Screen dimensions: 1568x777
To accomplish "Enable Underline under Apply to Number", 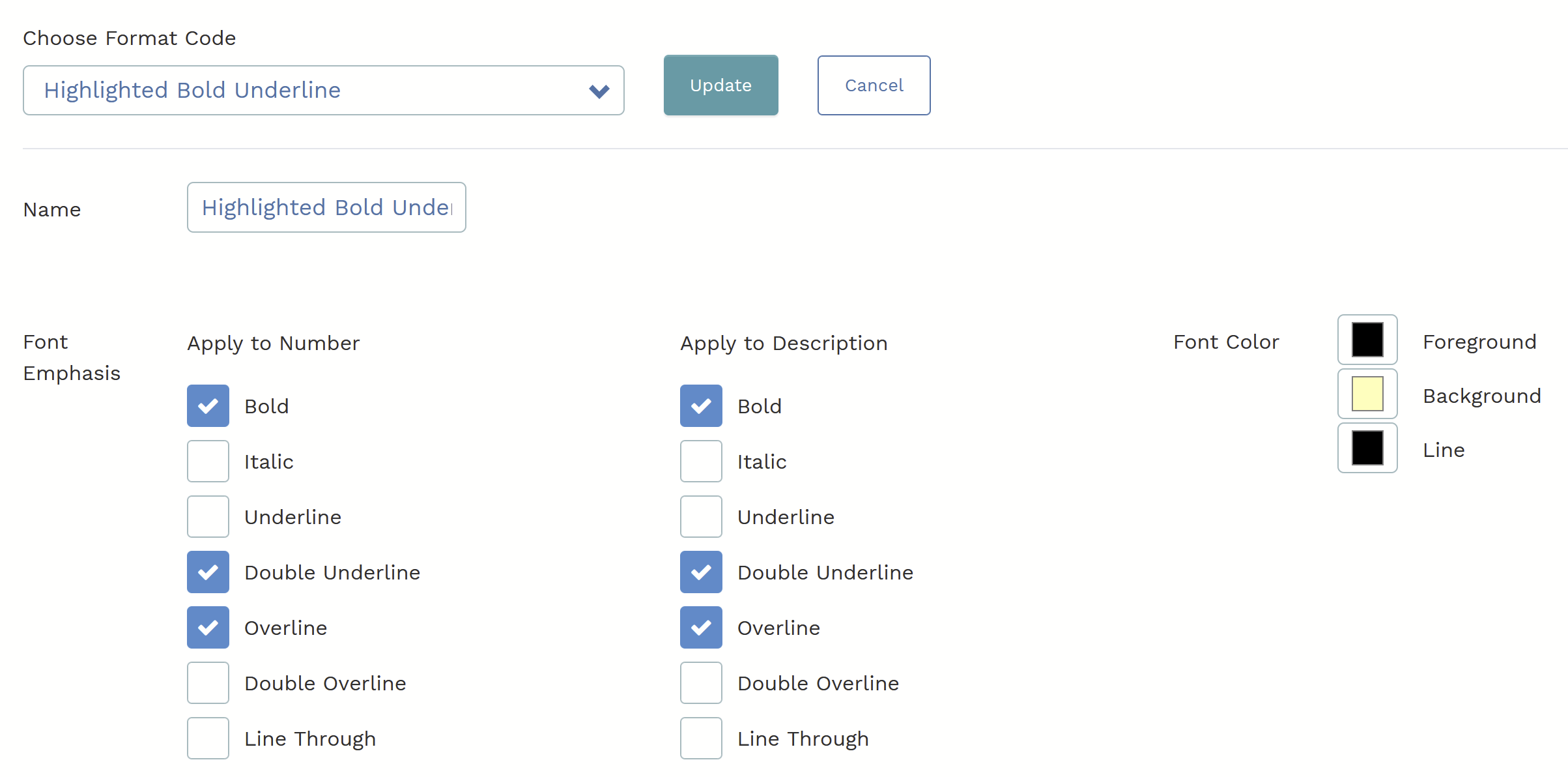I will [x=208, y=517].
